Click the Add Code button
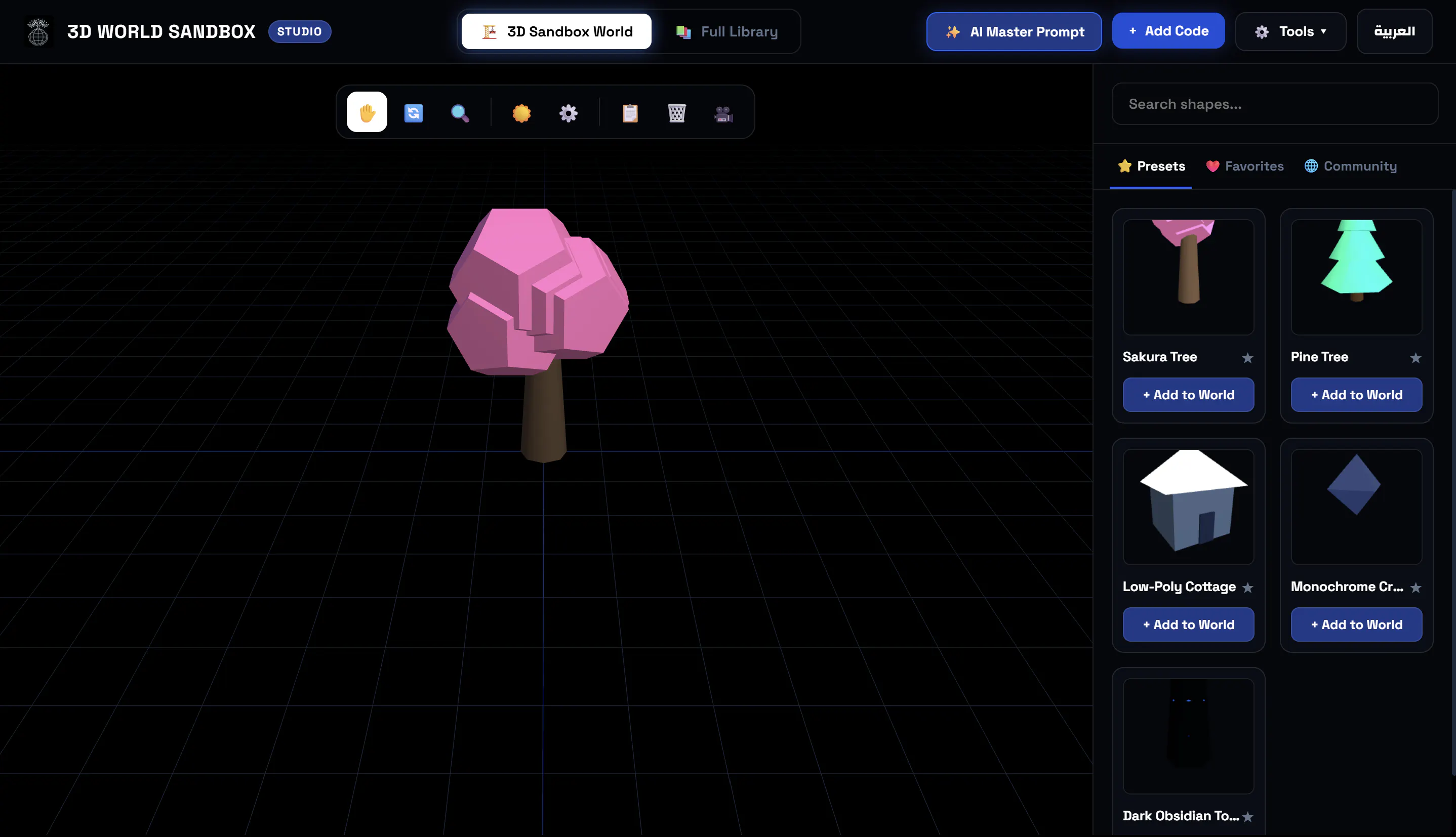Image resolution: width=1456 pixels, height=837 pixels. [1168, 31]
